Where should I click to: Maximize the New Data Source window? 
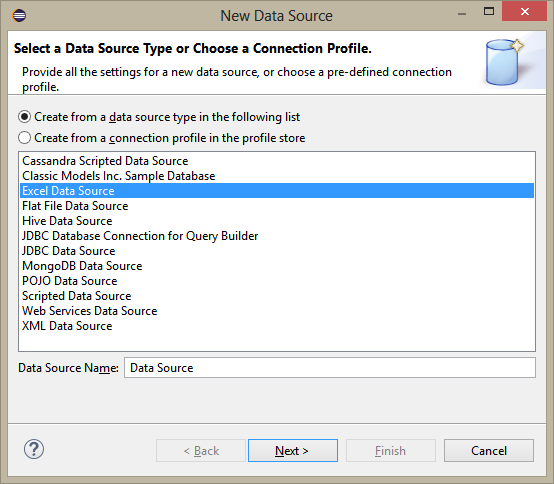click(x=489, y=11)
